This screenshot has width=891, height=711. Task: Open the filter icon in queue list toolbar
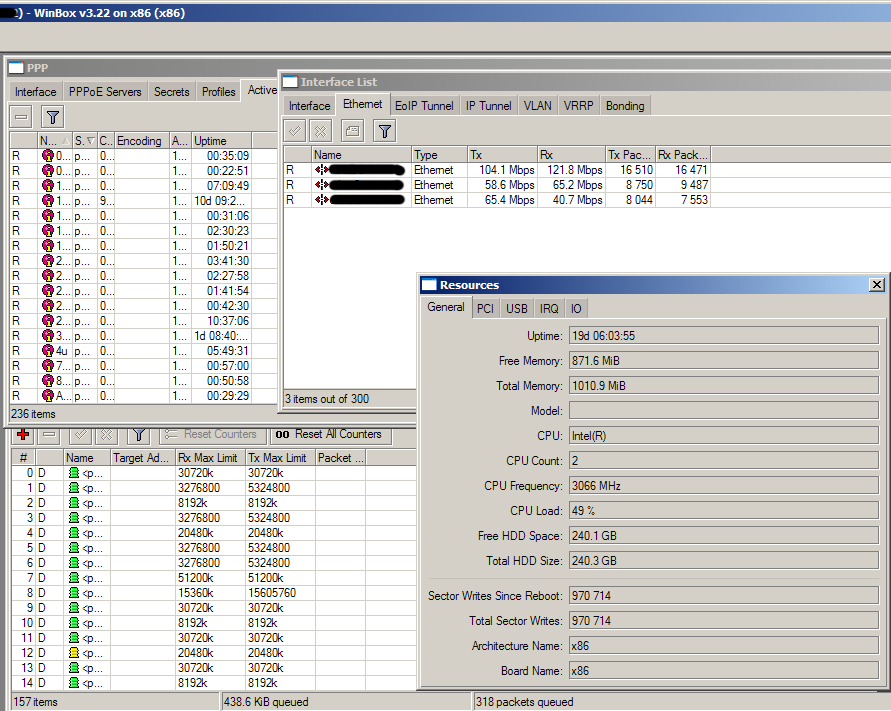coord(139,435)
